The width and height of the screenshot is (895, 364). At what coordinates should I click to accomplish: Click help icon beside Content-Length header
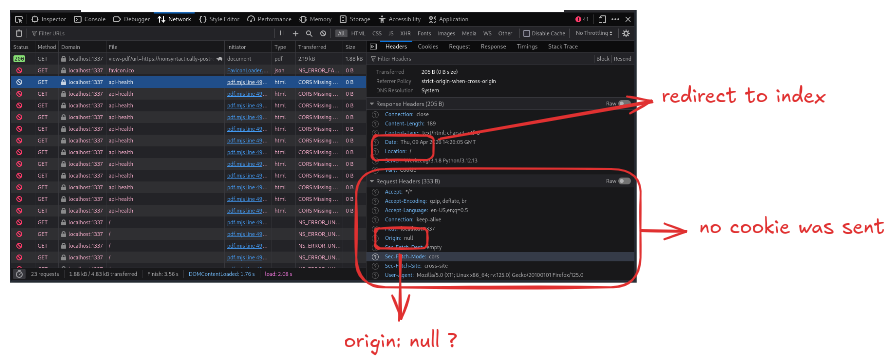375,123
